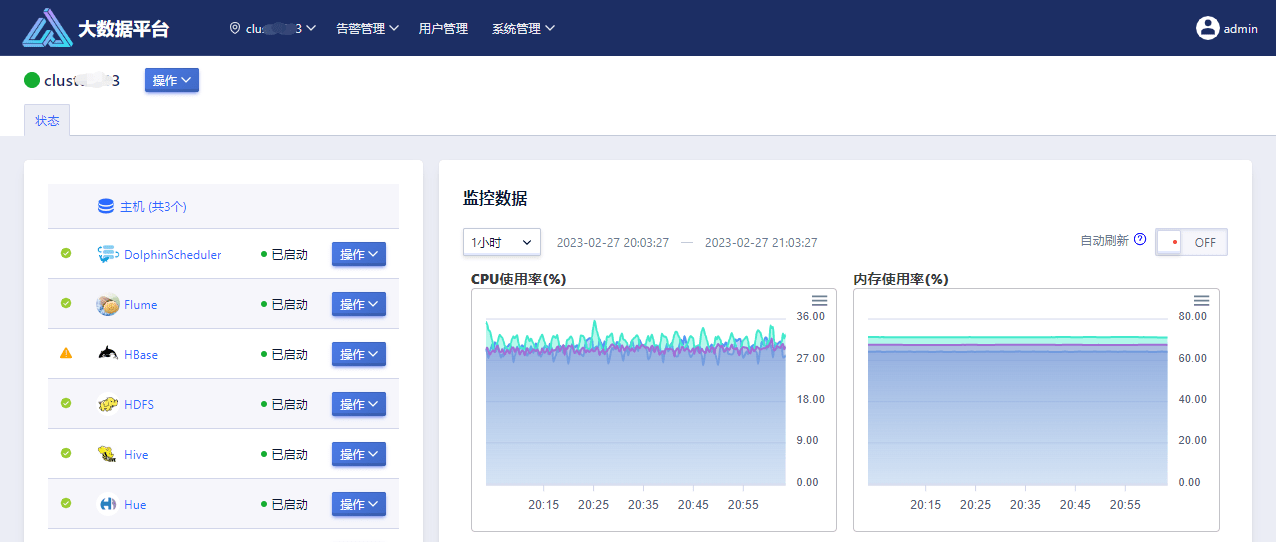Expand the 系统管理 menu
The image size is (1276, 542).
pos(523,29)
